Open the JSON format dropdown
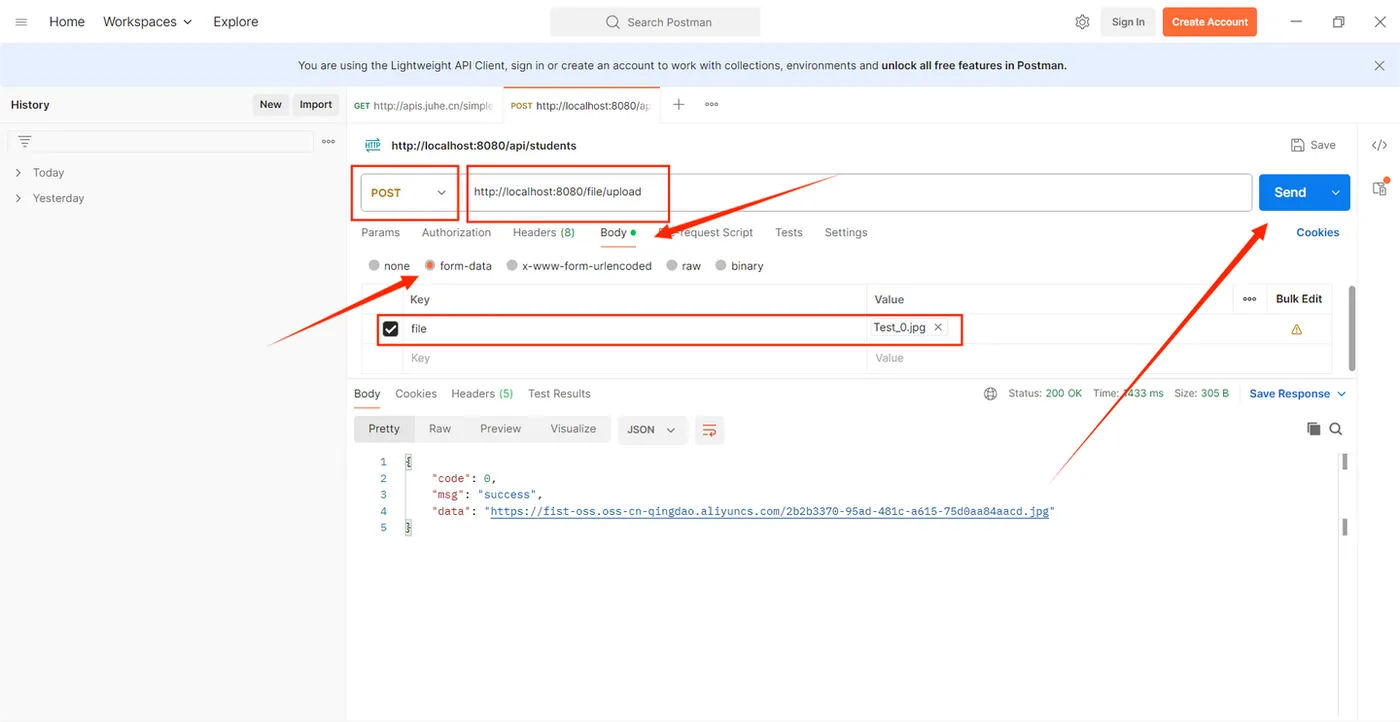This screenshot has width=1400, height=722. pyautogui.click(x=652, y=430)
